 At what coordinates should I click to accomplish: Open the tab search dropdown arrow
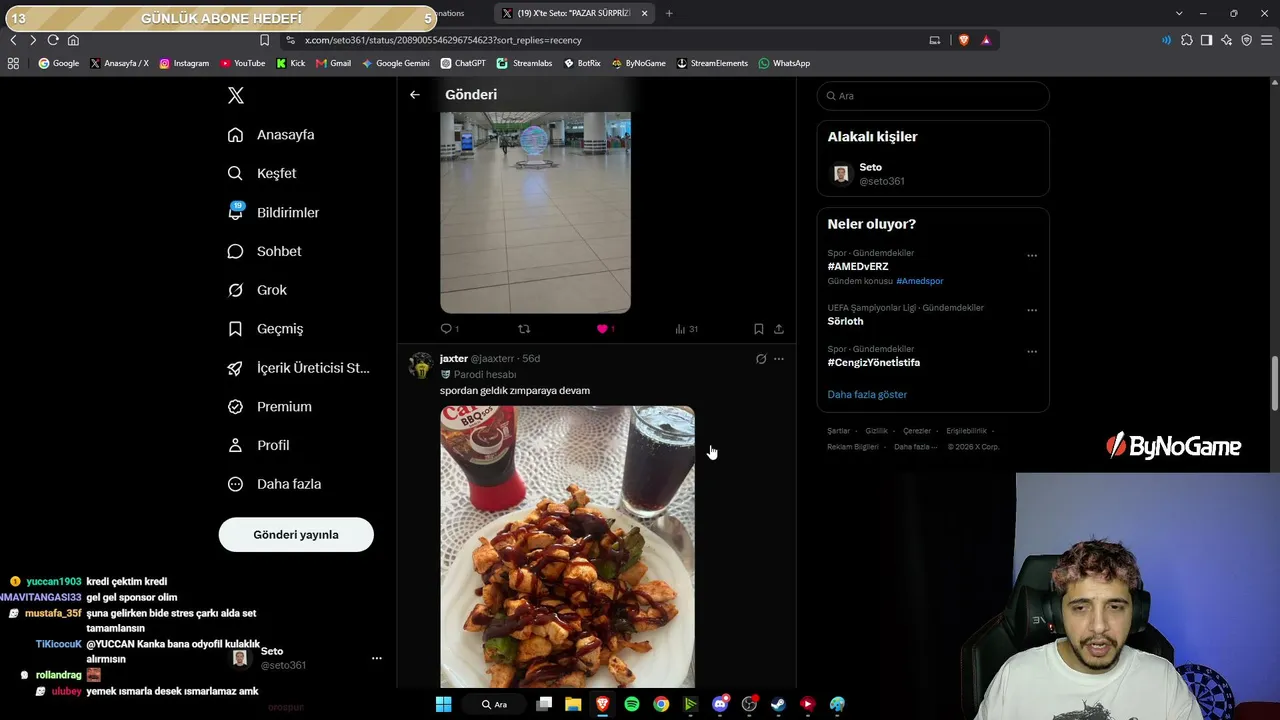1179,13
